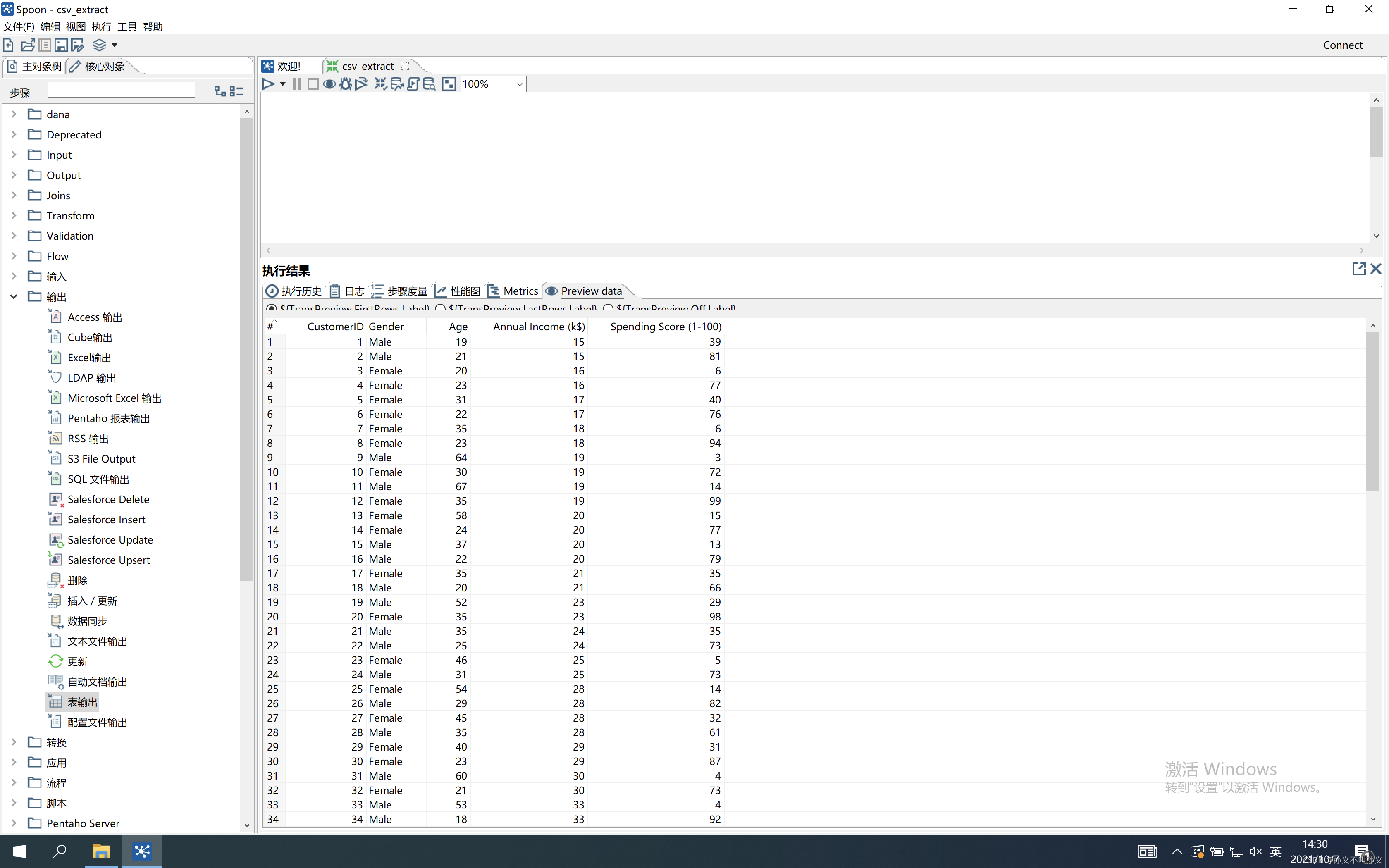The height and width of the screenshot is (868, 1389).
Task: Click the explore database icon
Action: pyautogui.click(x=429, y=84)
